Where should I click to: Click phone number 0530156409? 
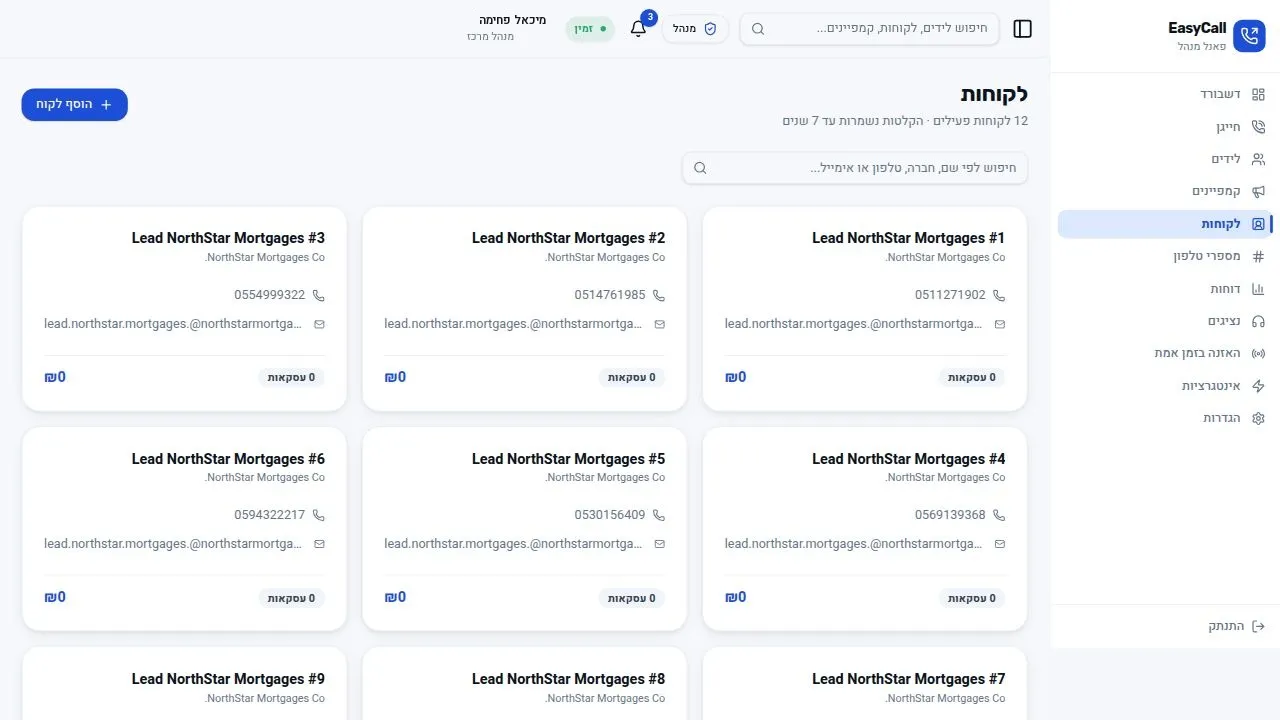coord(610,515)
